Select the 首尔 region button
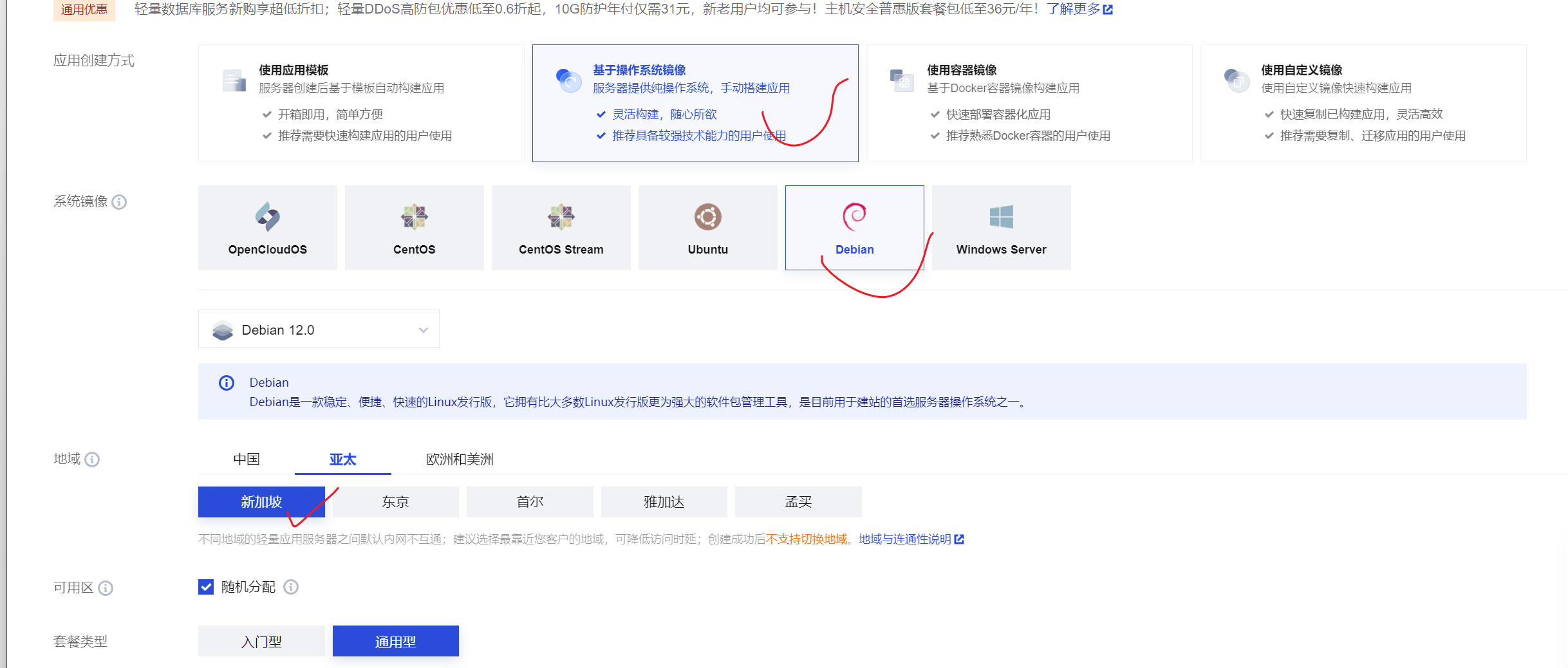Screen dimensions: 1568x668 click(530, 502)
